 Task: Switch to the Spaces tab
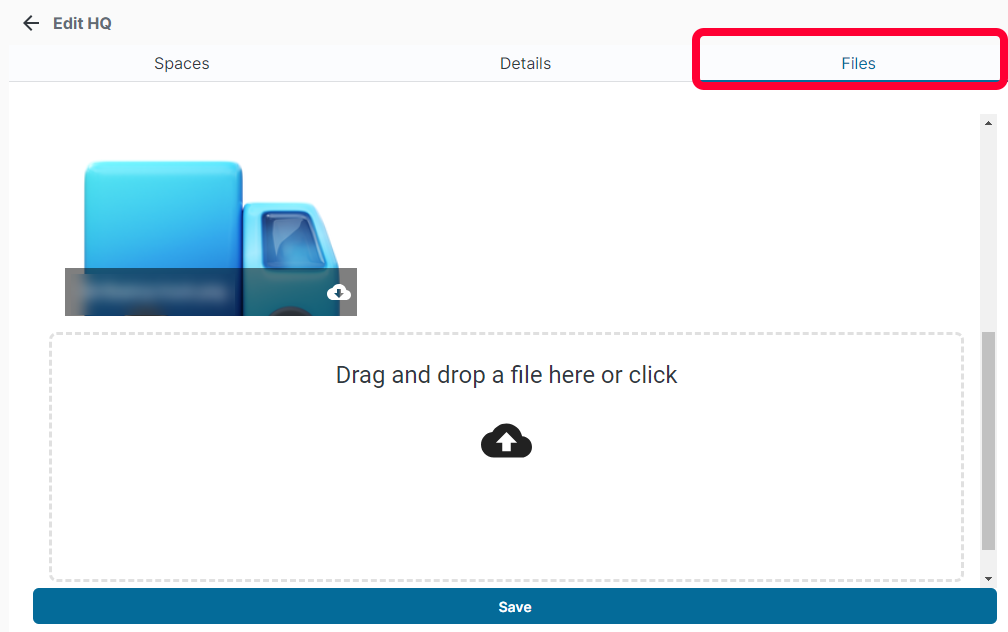point(181,64)
